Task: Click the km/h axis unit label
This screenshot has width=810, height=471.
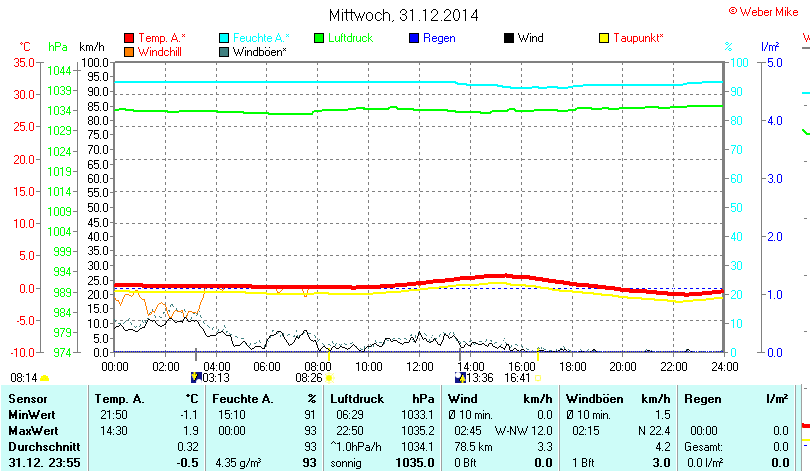Action: (92, 47)
